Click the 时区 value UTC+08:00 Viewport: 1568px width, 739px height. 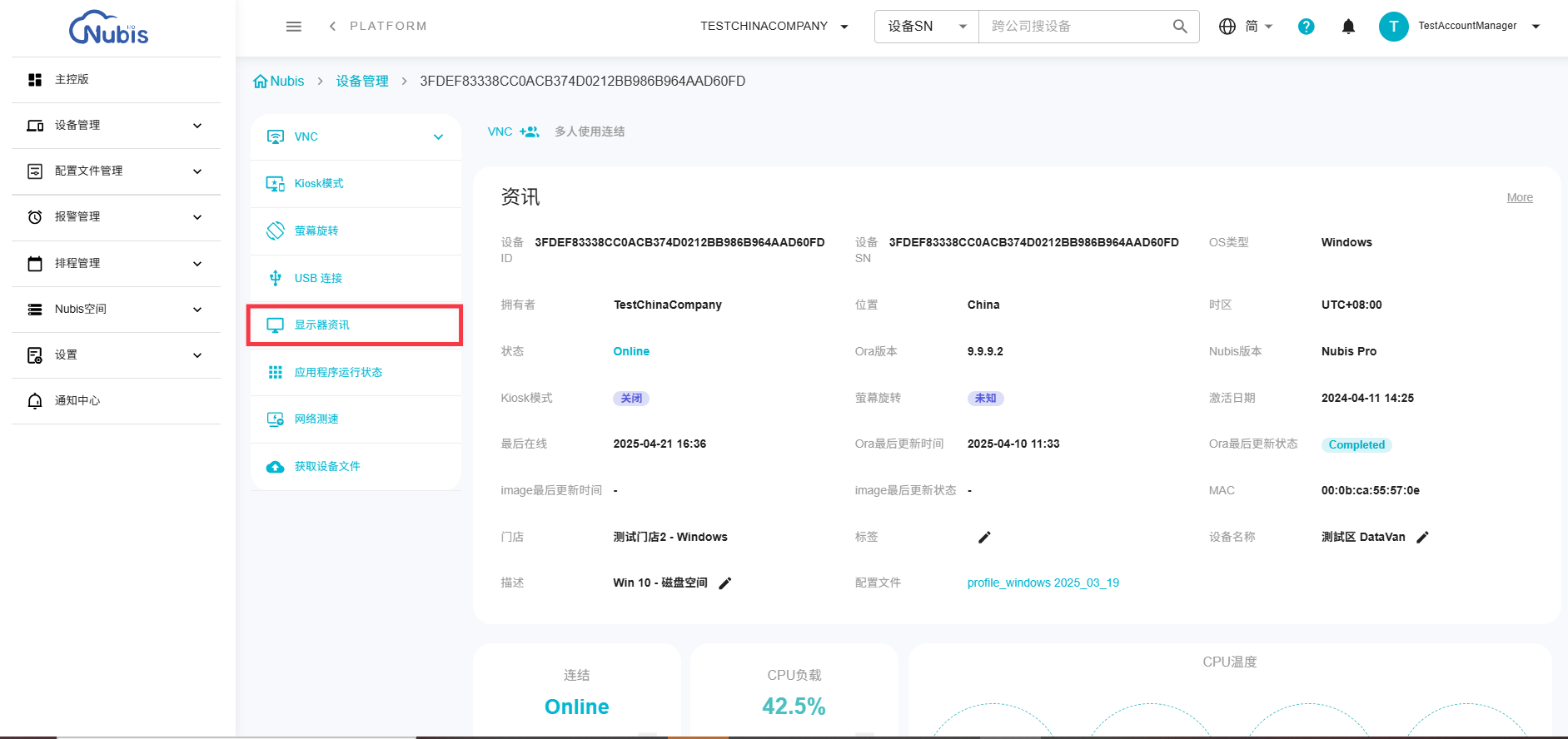1351,305
